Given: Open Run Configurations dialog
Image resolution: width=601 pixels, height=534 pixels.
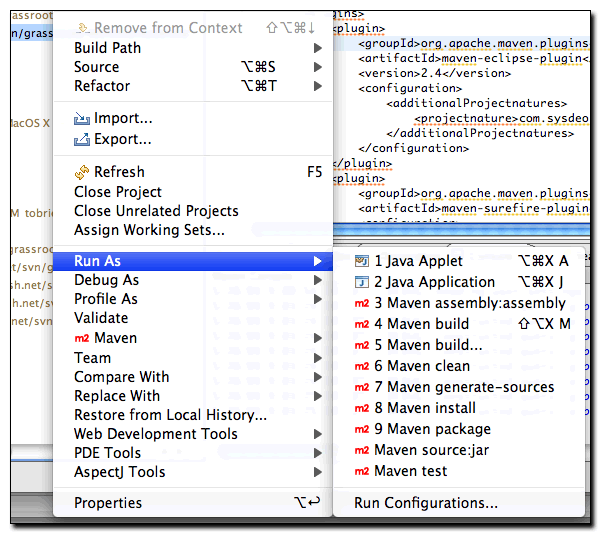Looking at the screenshot, I should pyautogui.click(x=426, y=503).
